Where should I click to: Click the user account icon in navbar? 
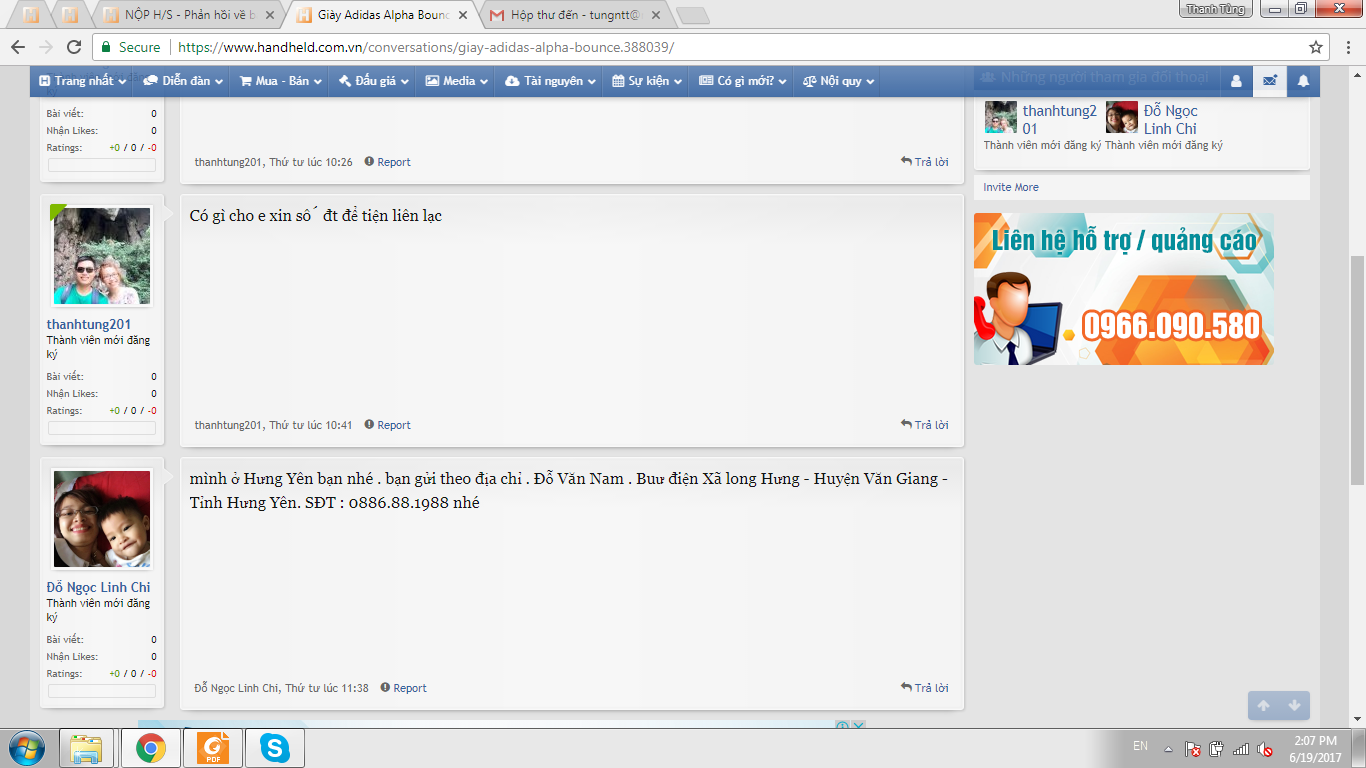(1236, 81)
